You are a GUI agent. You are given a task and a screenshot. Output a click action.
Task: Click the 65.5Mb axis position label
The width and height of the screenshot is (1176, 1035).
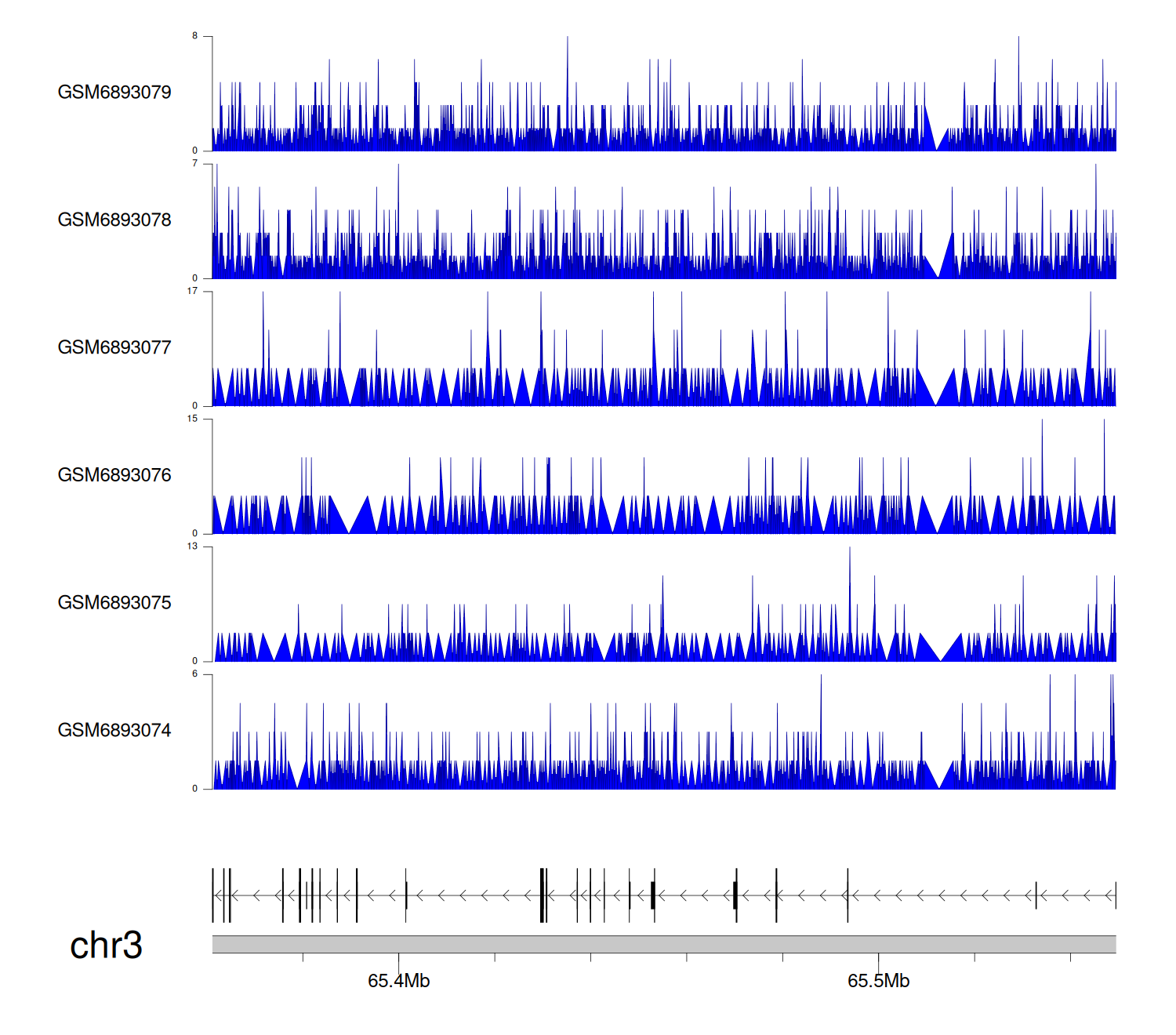(x=878, y=982)
